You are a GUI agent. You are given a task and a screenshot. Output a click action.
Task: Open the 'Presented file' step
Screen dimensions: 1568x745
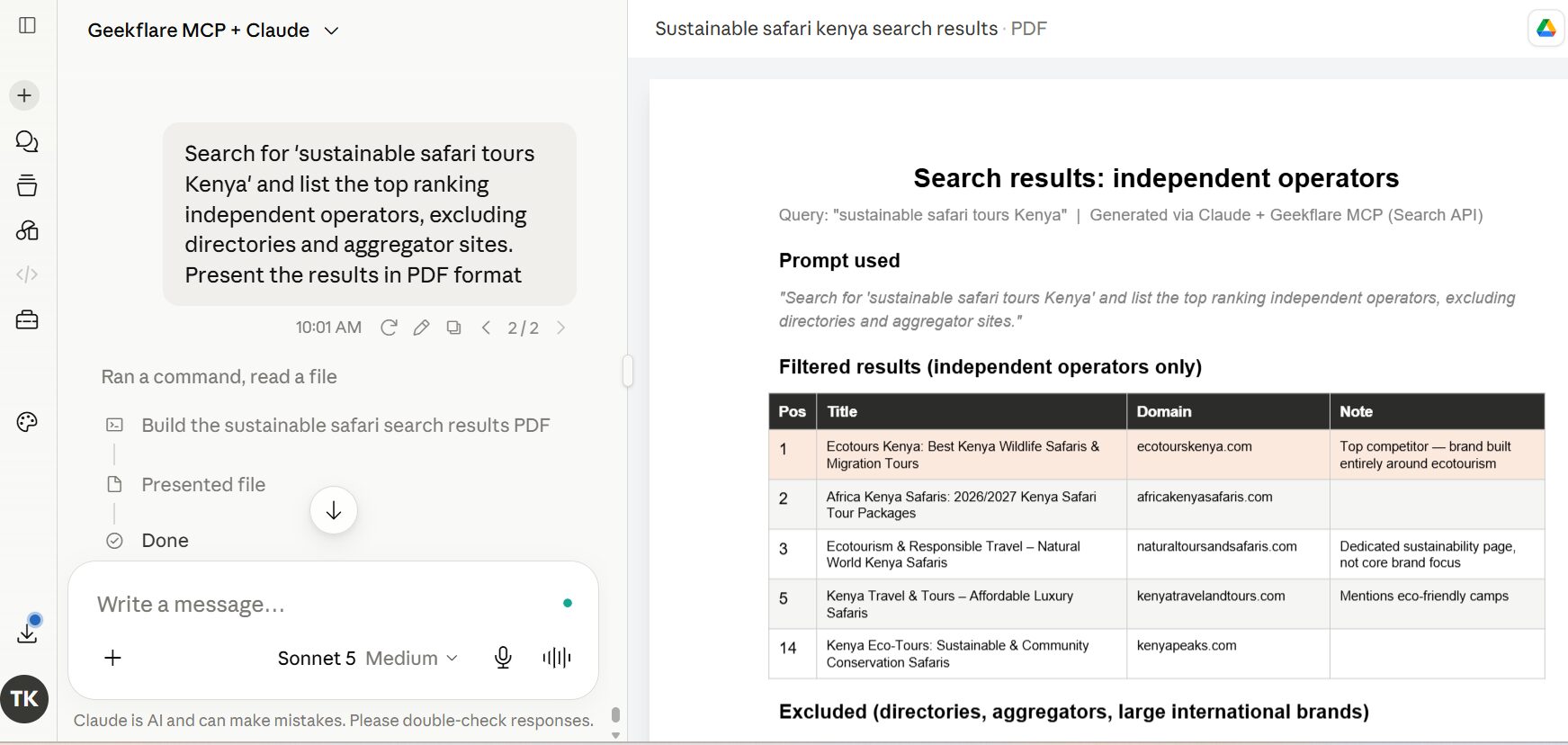click(203, 484)
